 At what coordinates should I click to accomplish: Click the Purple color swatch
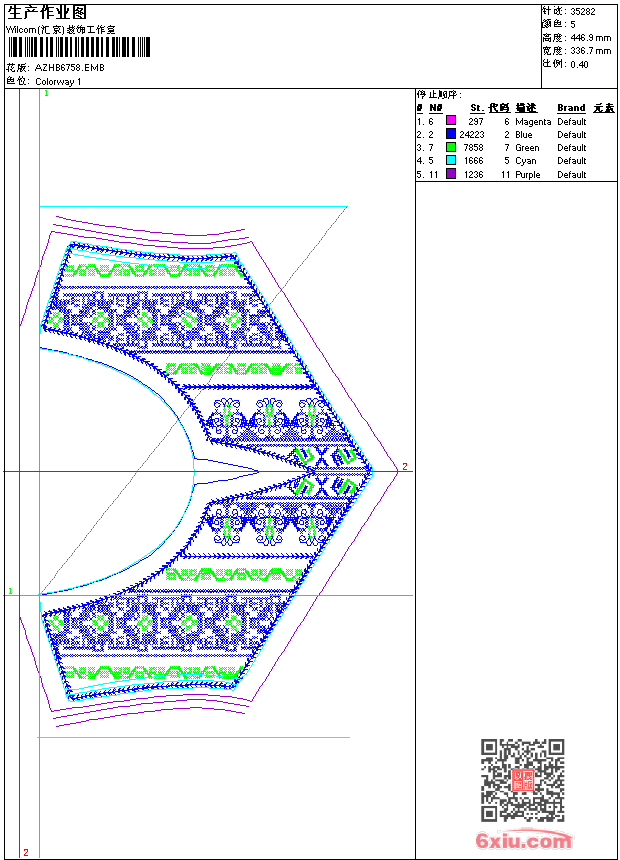(x=451, y=174)
